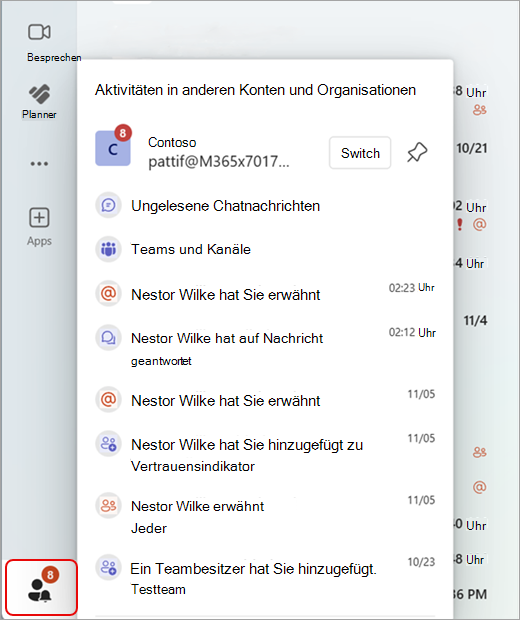Click the @ icon of the 02:23 Uhr mention

[108, 294]
